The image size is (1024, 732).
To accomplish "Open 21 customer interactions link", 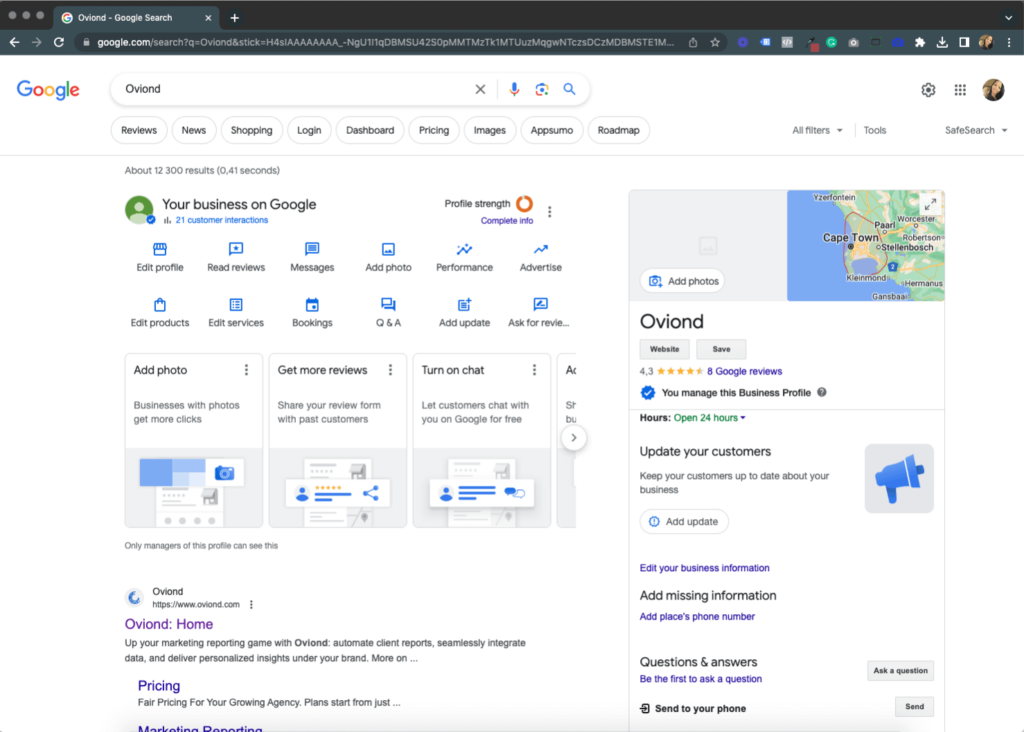I will pos(221,220).
